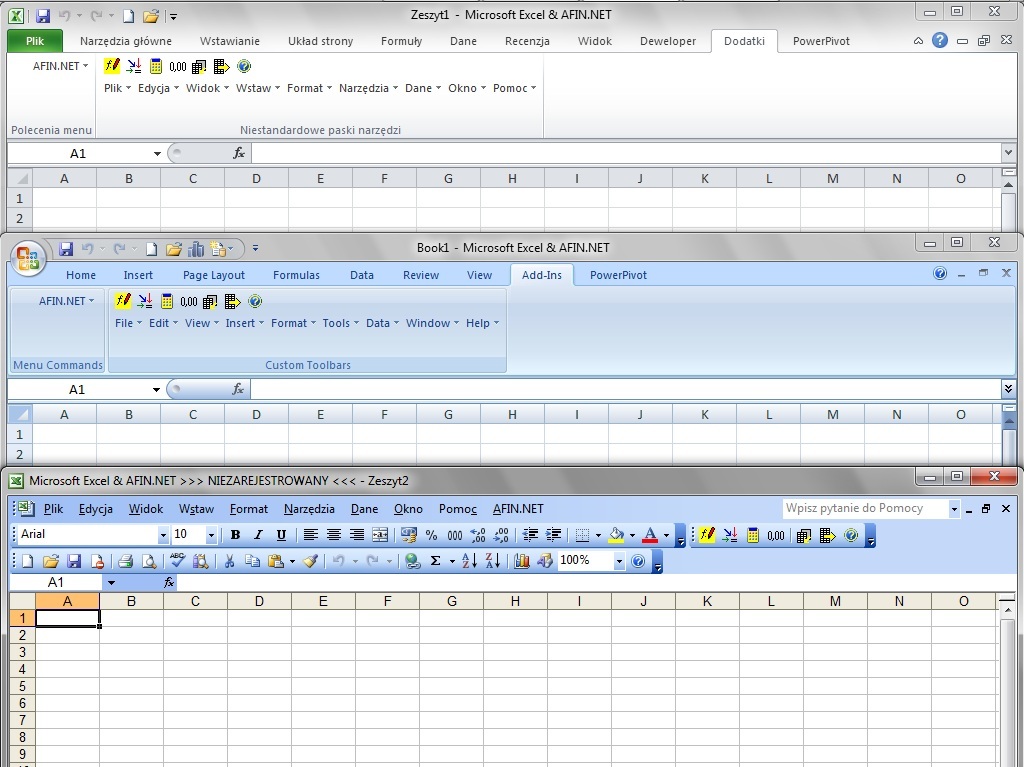Switch to Deweloper tab in Zeszyt1 window
Viewport: 1024px width, 767px height.
(x=667, y=41)
